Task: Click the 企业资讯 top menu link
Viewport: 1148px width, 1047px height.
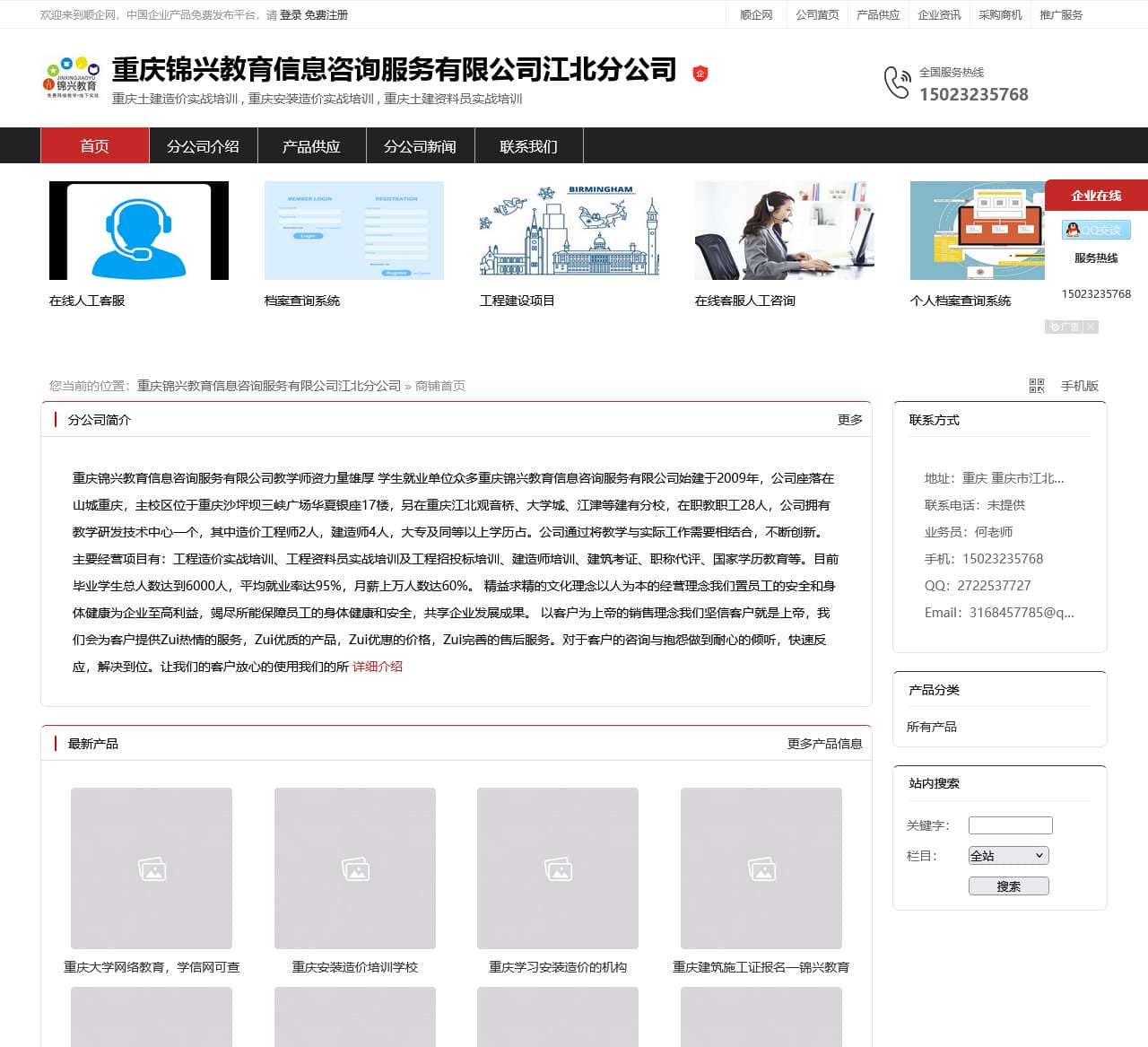Action: pos(939,15)
